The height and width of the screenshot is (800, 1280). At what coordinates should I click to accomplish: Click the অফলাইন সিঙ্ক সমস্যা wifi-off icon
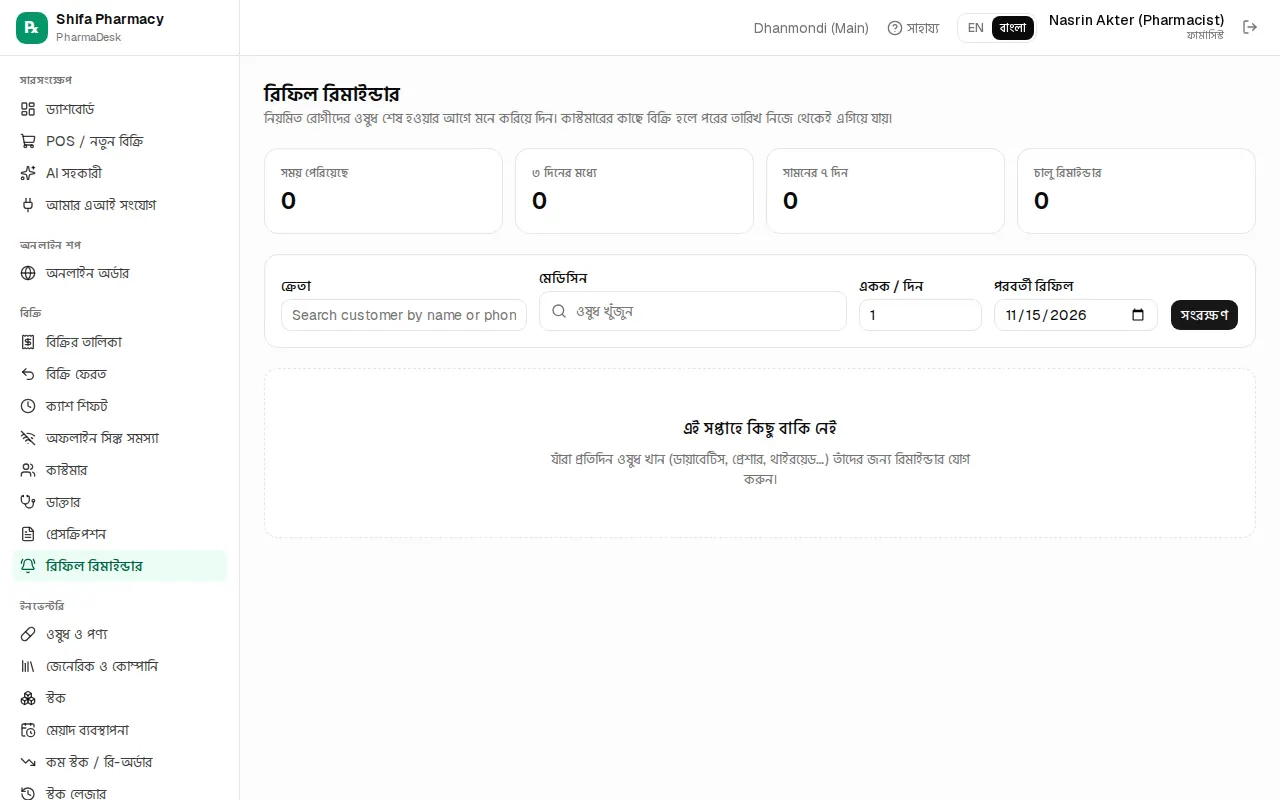click(28, 438)
